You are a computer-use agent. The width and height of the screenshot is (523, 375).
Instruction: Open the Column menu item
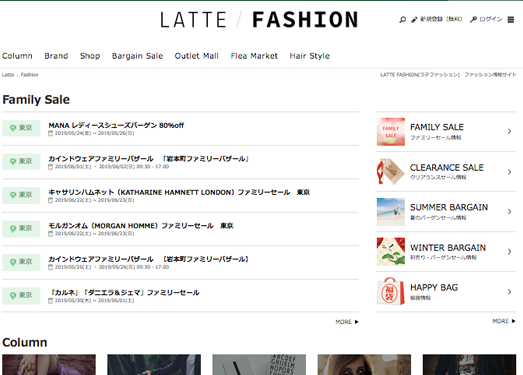17,56
